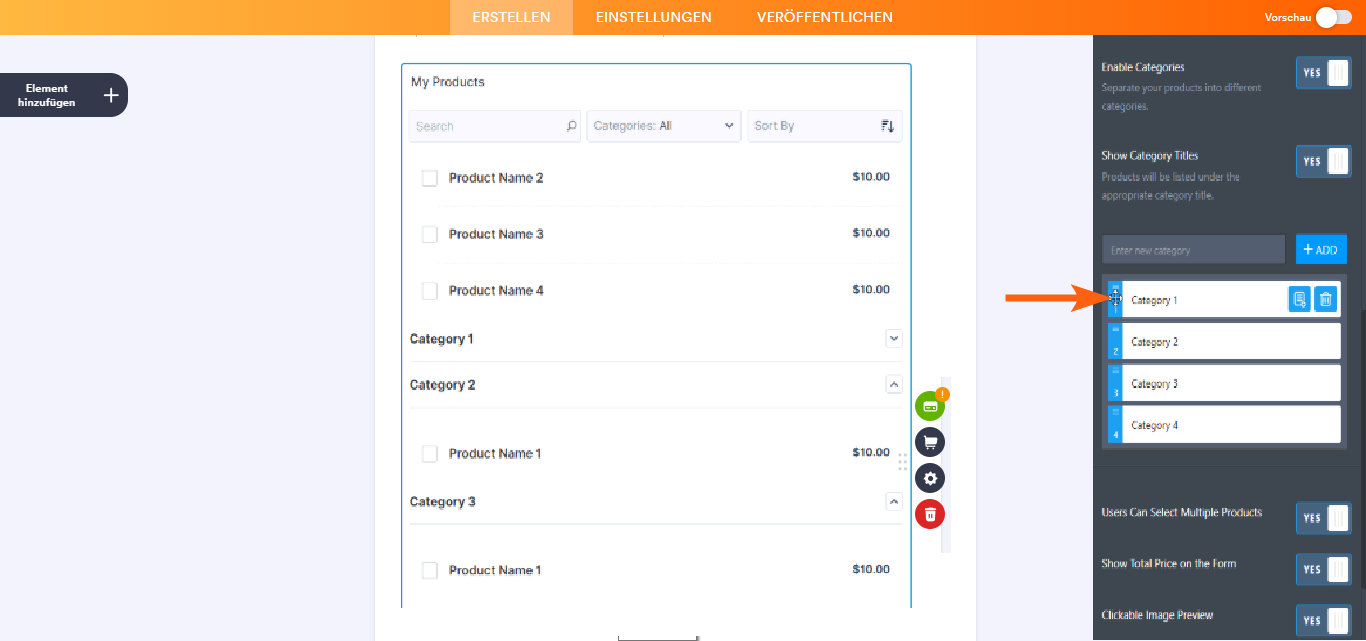Toggle the Clickable Image Preview switch
The height and width of the screenshot is (641, 1366).
[x=1323, y=621]
